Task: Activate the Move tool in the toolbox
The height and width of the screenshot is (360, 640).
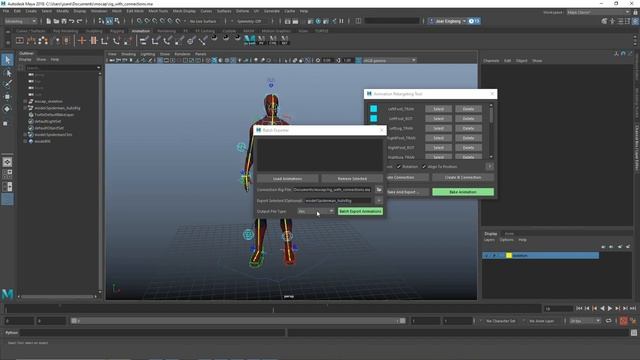Action: 7,97
